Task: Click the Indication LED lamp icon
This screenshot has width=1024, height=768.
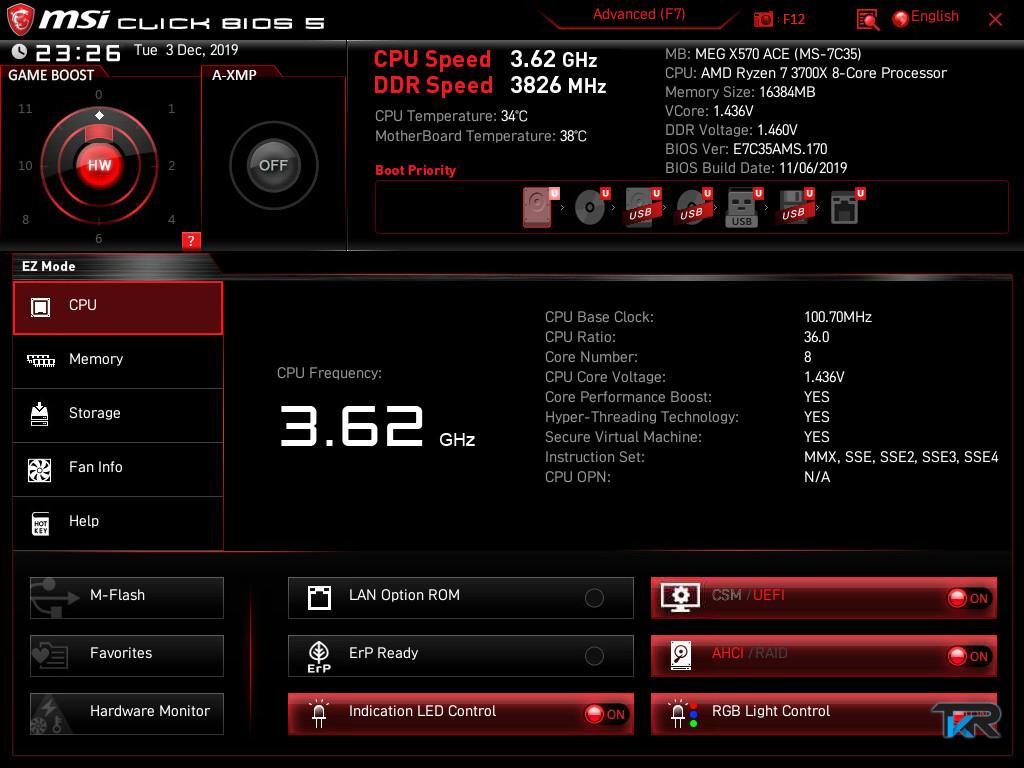Action: 319,713
